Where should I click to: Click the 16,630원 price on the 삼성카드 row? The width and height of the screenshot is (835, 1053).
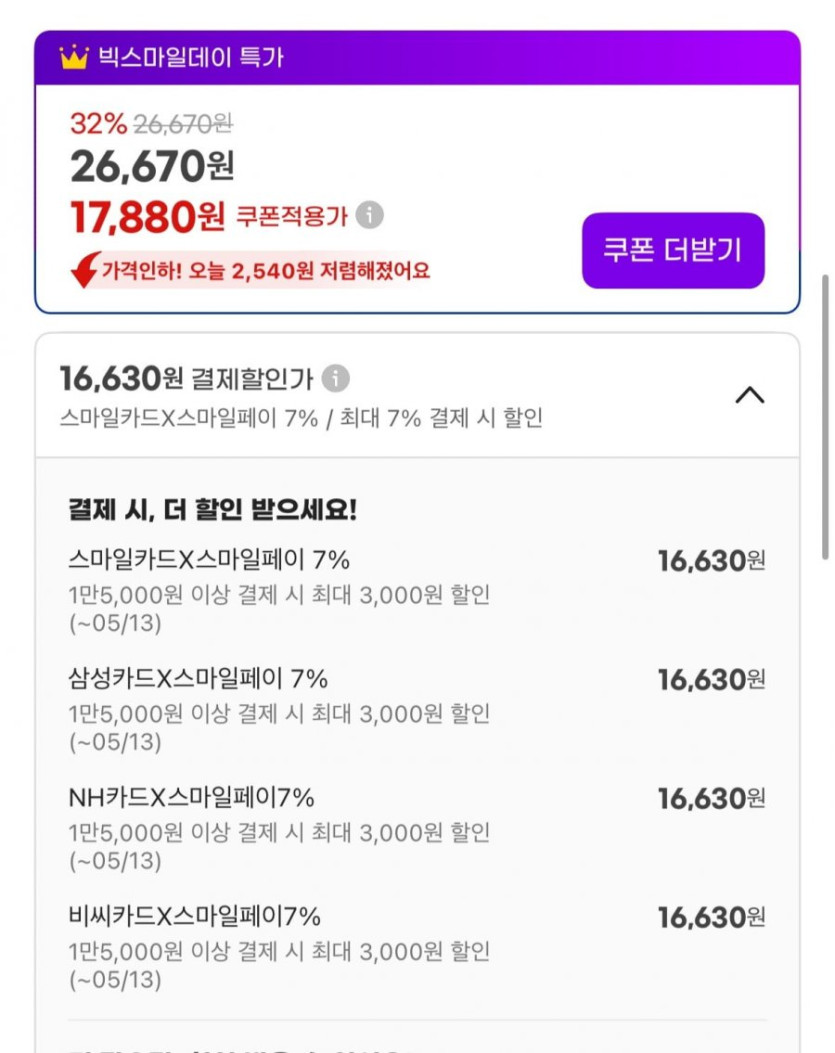click(710, 680)
